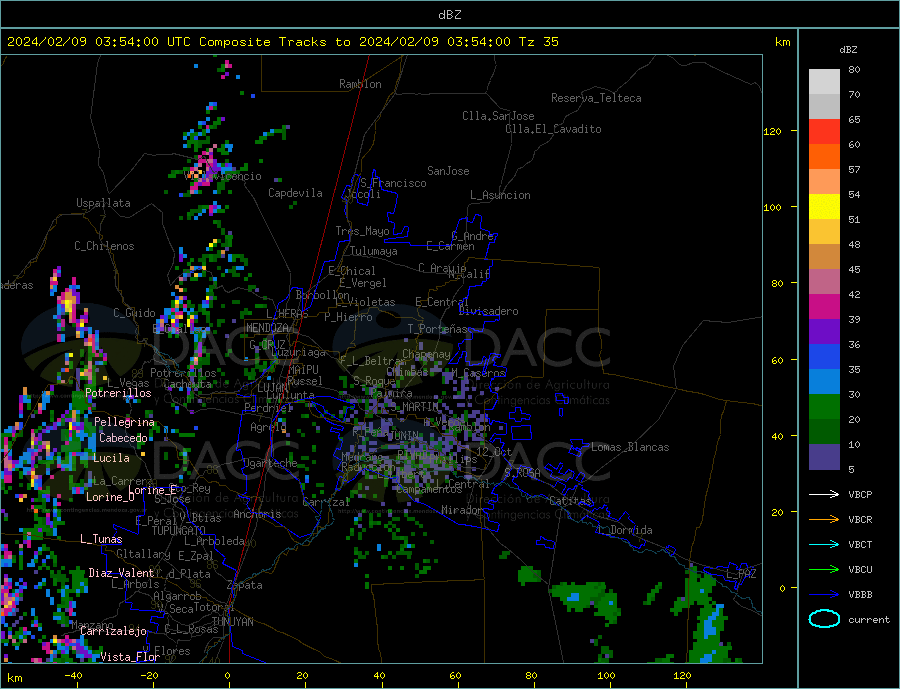Viewport: 900px width, 689px height.
Task: Click the cyan VBCT arrow in legend
Action: [824, 544]
